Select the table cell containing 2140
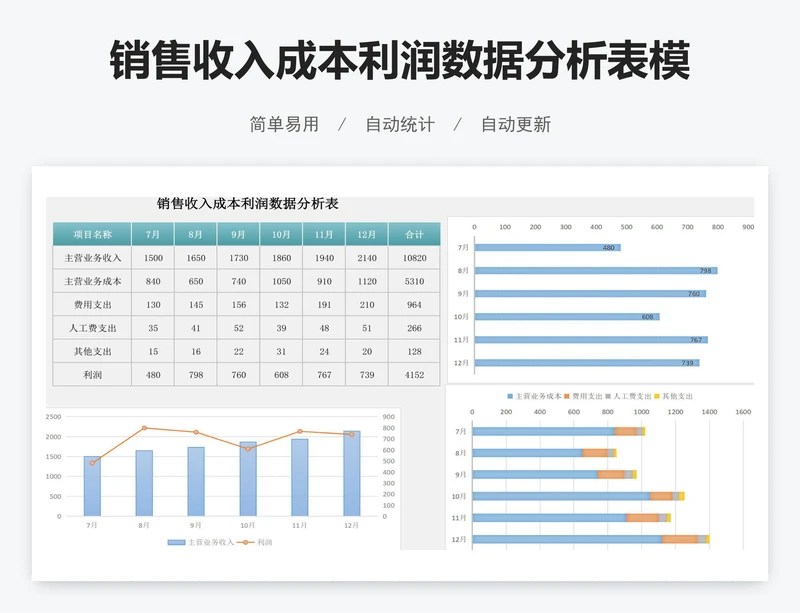The height and width of the screenshot is (613, 800). [367, 258]
